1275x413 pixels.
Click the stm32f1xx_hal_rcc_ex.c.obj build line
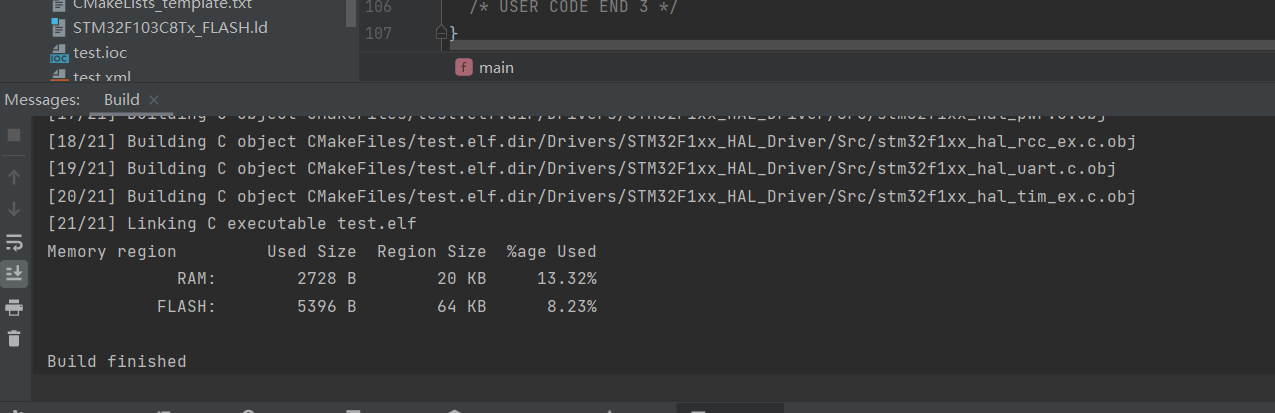(x=592, y=141)
